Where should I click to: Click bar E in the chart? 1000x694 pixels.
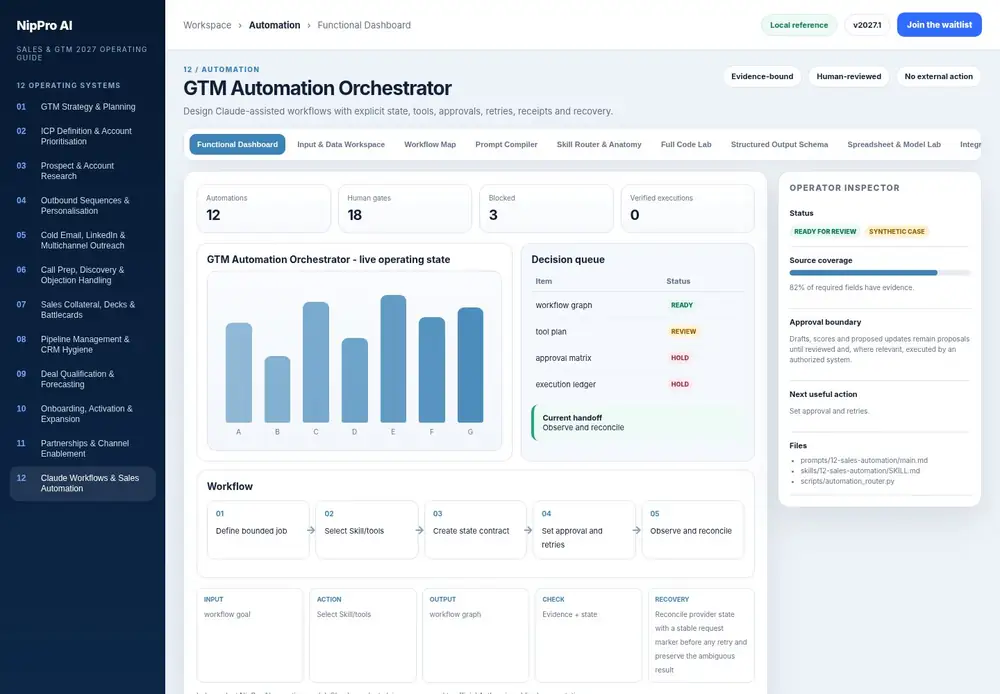393,358
